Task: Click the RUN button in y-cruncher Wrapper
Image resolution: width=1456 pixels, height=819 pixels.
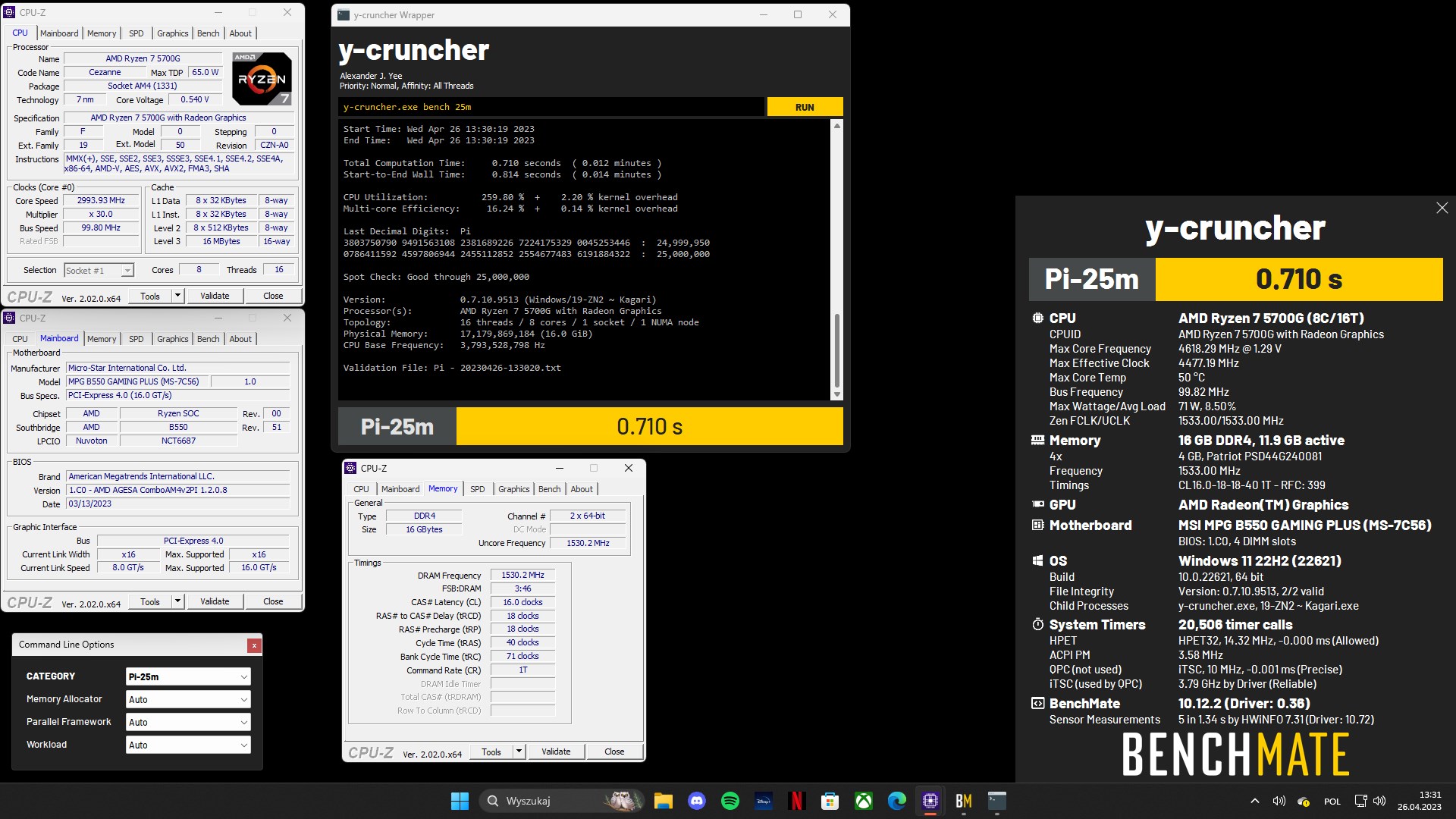Action: pyautogui.click(x=805, y=107)
